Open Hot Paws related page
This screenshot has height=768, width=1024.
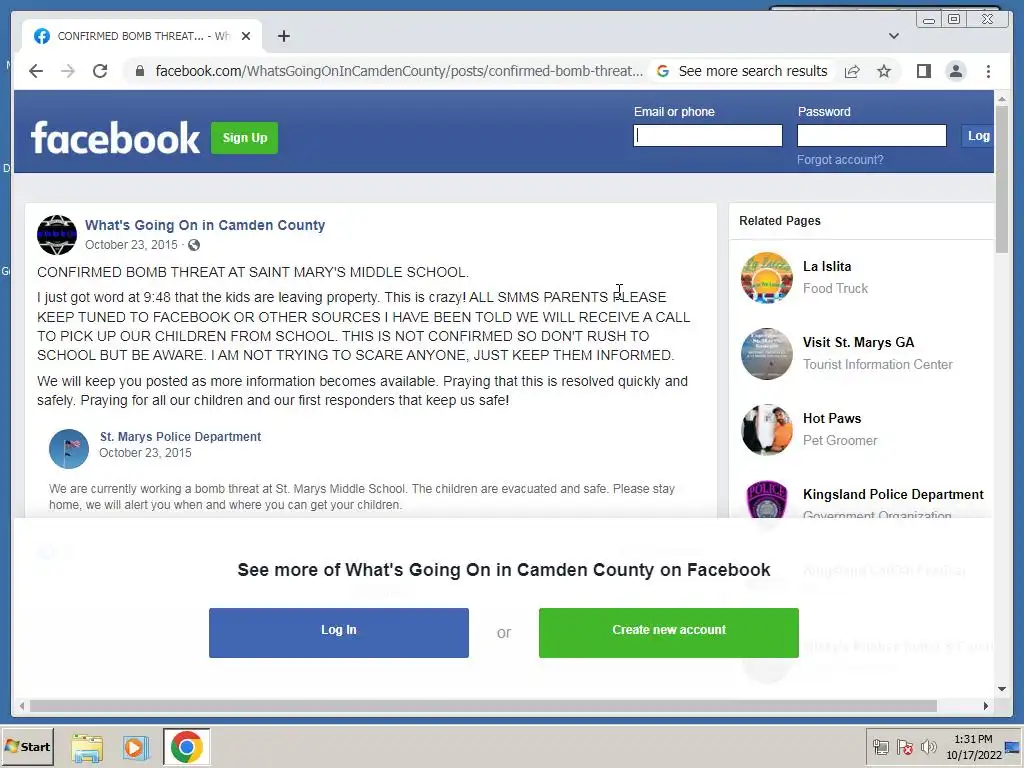(832, 419)
